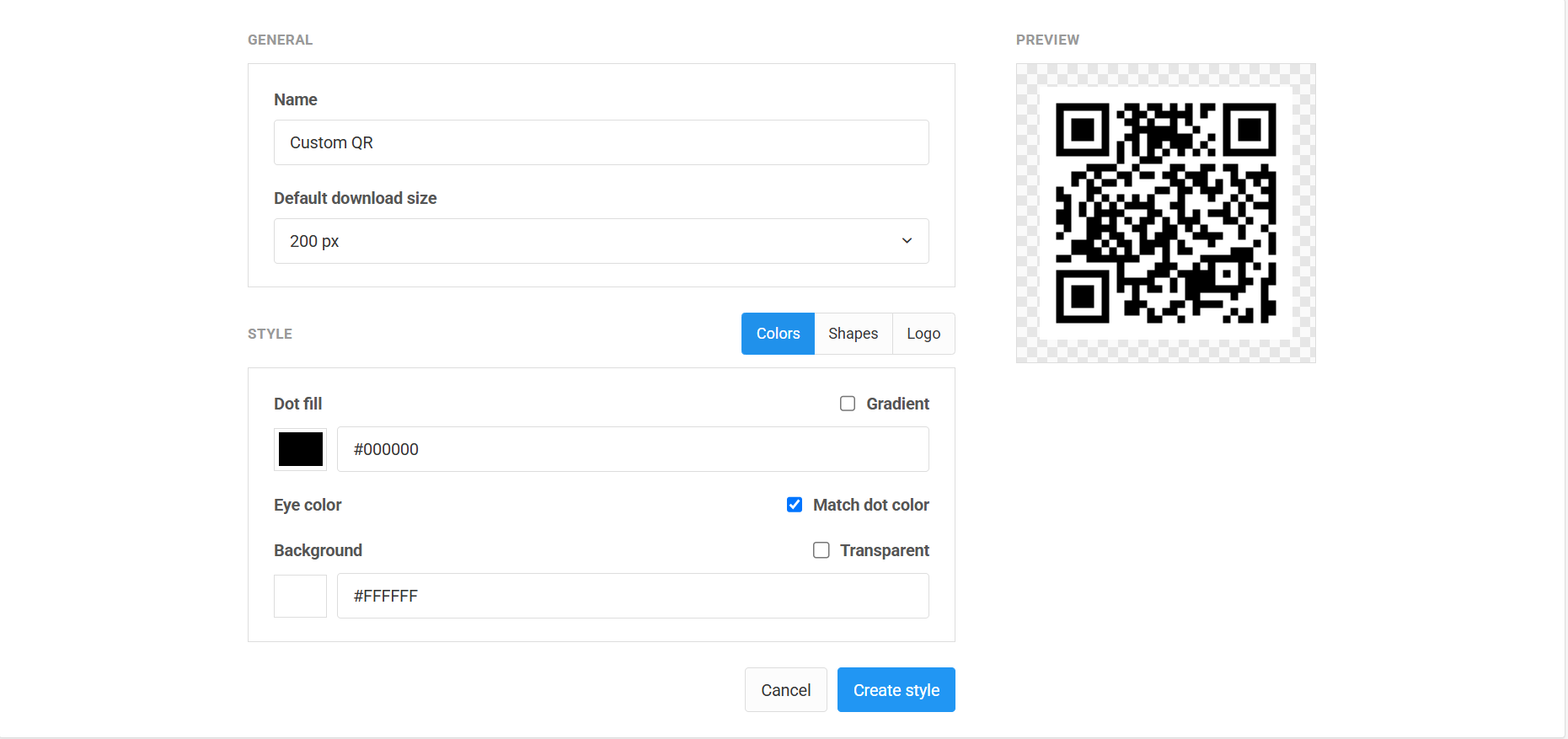This screenshot has width=1568, height=739.
Task: Click the Create style button
Action: click(896, 690)
